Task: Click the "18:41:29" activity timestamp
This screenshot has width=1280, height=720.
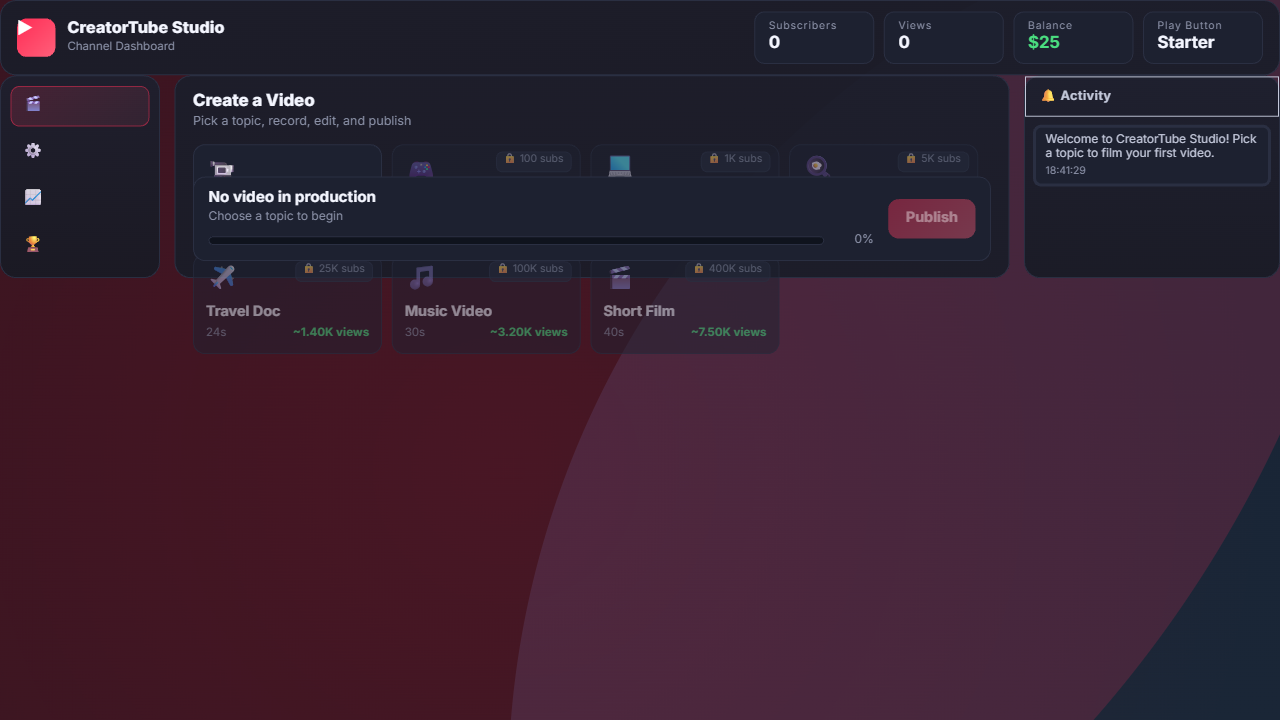Action: point(1066,171)
